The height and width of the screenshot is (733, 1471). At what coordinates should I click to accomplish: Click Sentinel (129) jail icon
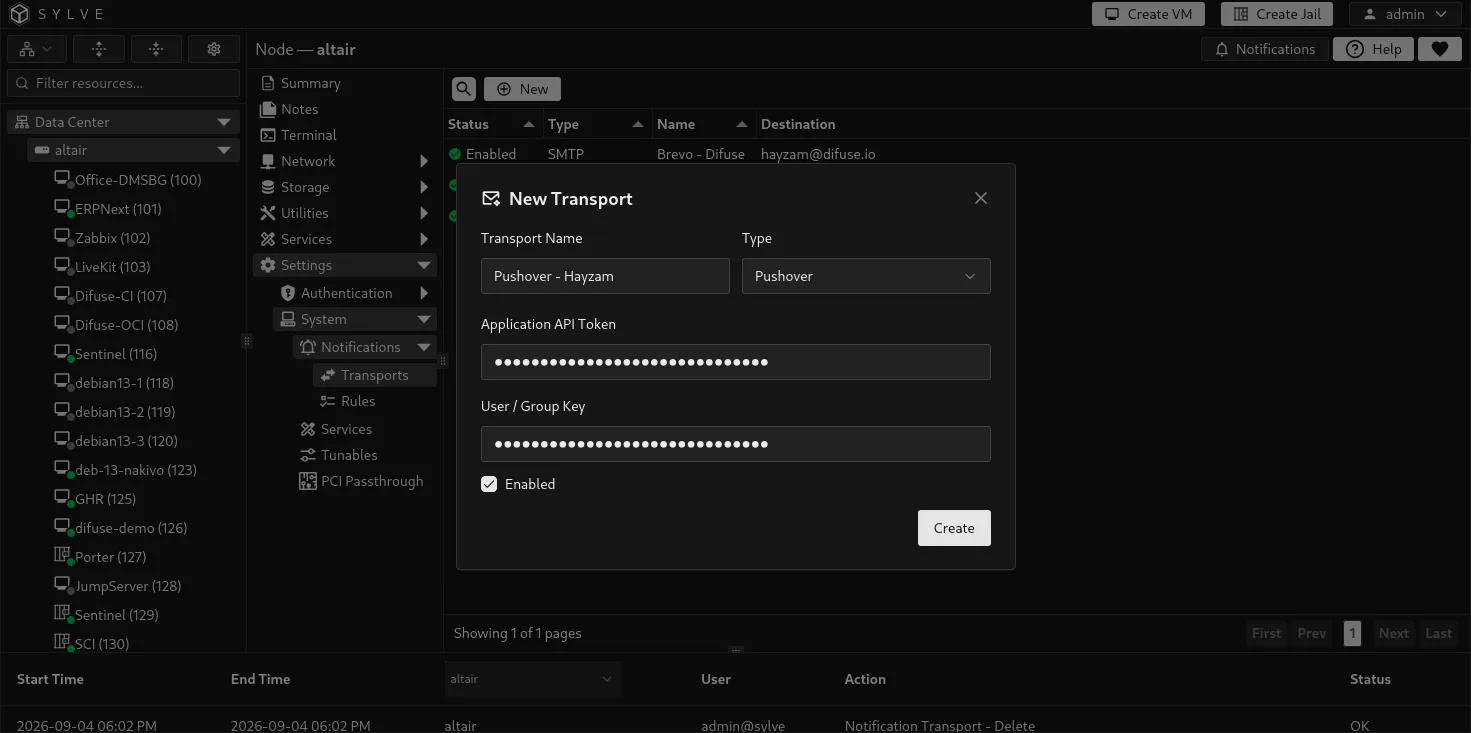coord(62,614)
